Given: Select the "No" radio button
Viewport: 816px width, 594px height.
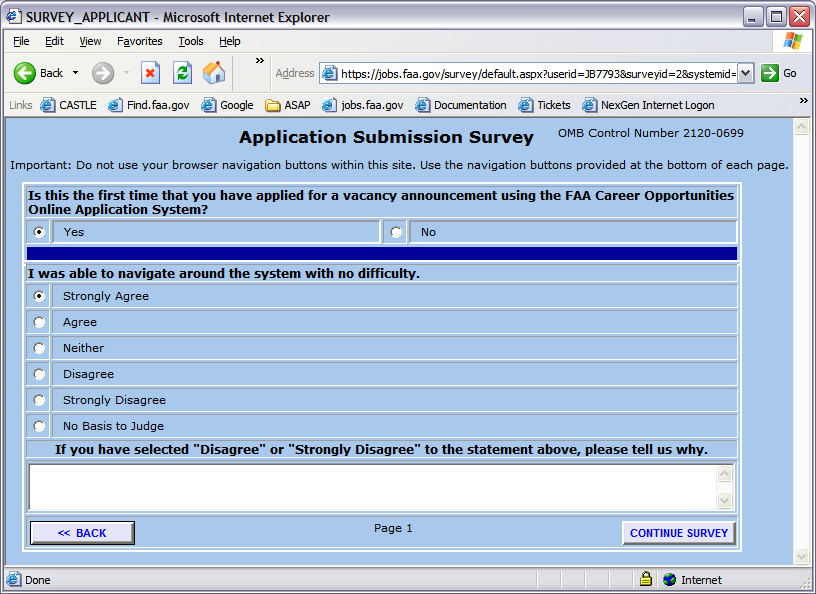Looking at the screenshot, I should (x=396, y=232).
